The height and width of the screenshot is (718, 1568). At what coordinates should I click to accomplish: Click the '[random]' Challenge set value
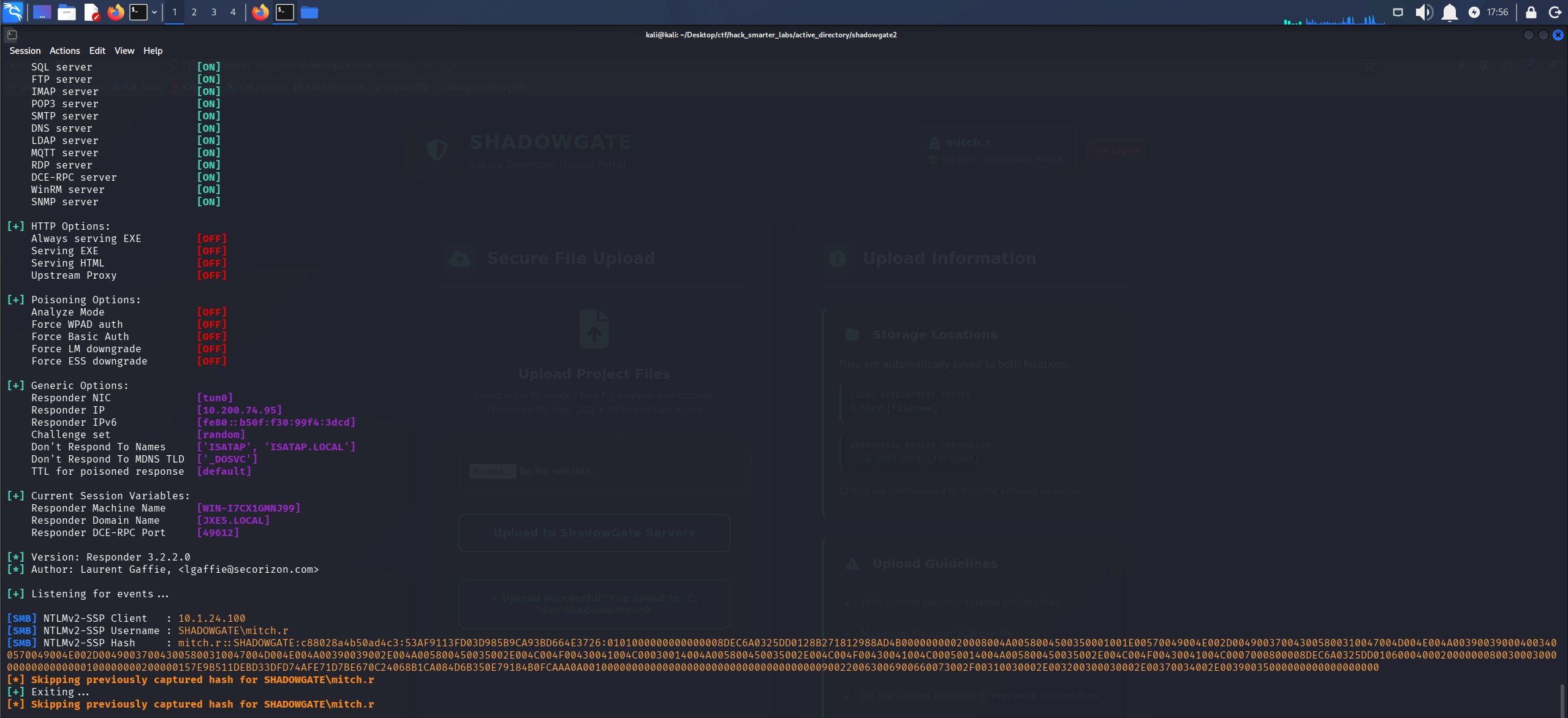pyautogui.click(x=221, y=434)
